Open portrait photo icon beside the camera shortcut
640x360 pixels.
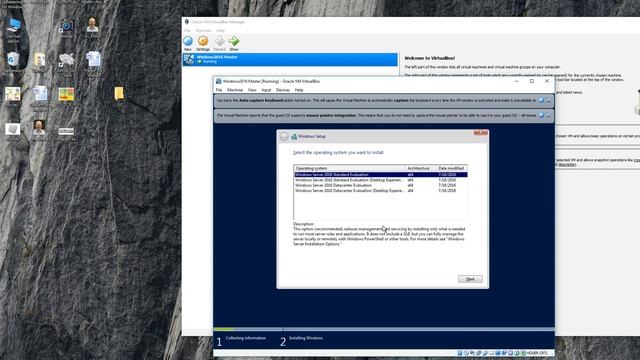93,25
